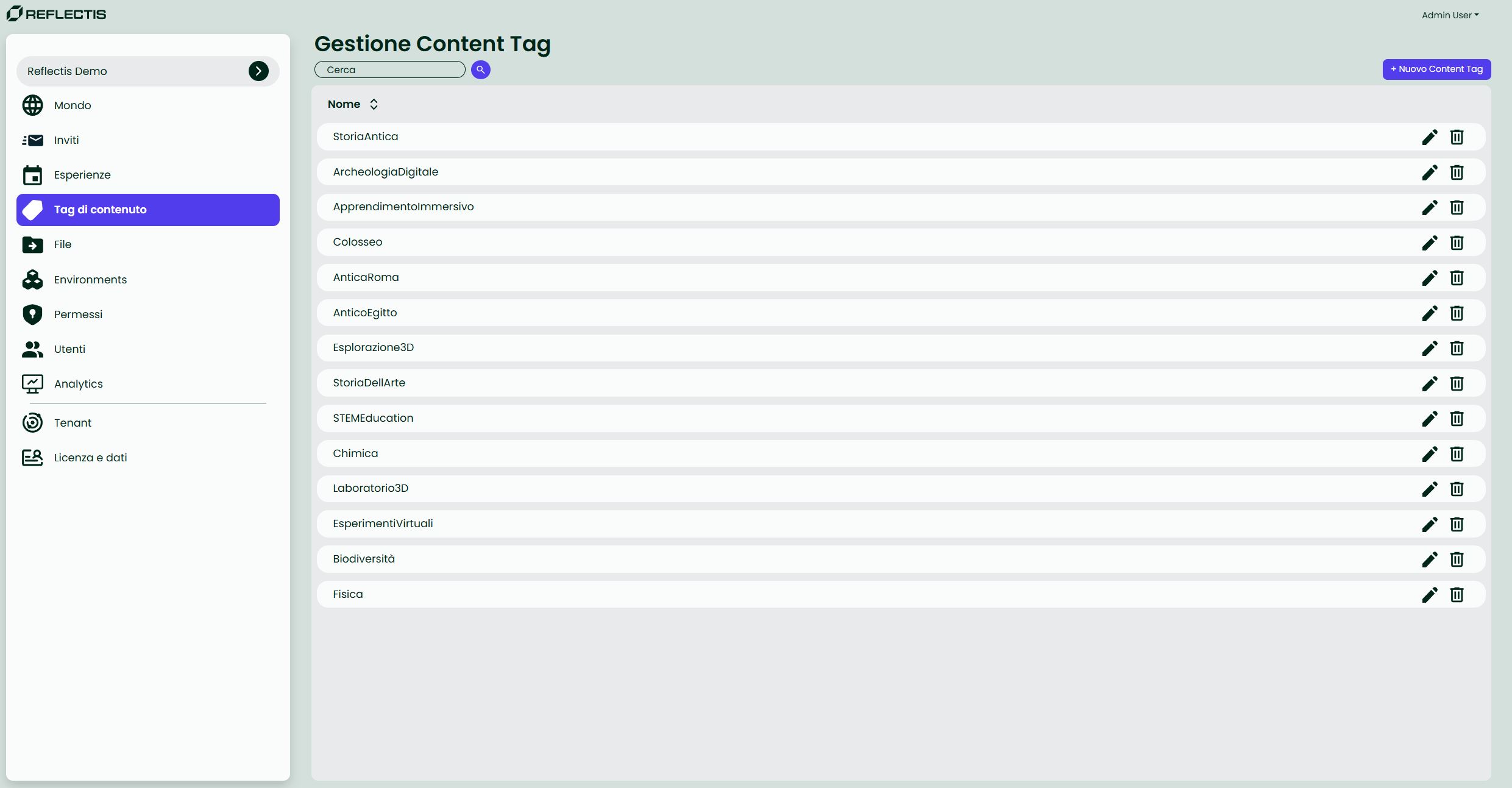Open the File section folder icon
This screenshot has width=1512, height=788.
pos(32,244)
